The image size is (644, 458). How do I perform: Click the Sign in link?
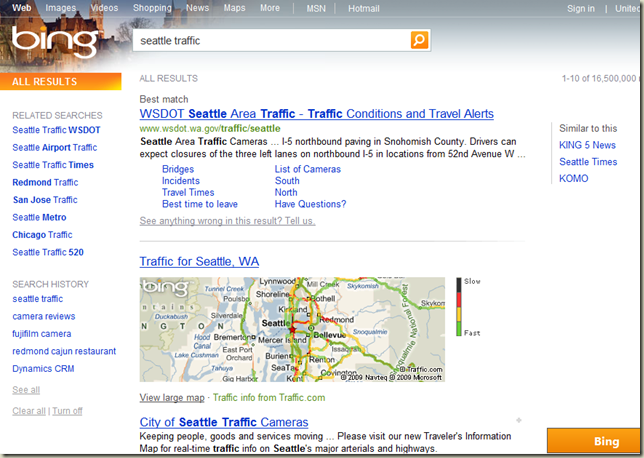(x=581, y=9)
